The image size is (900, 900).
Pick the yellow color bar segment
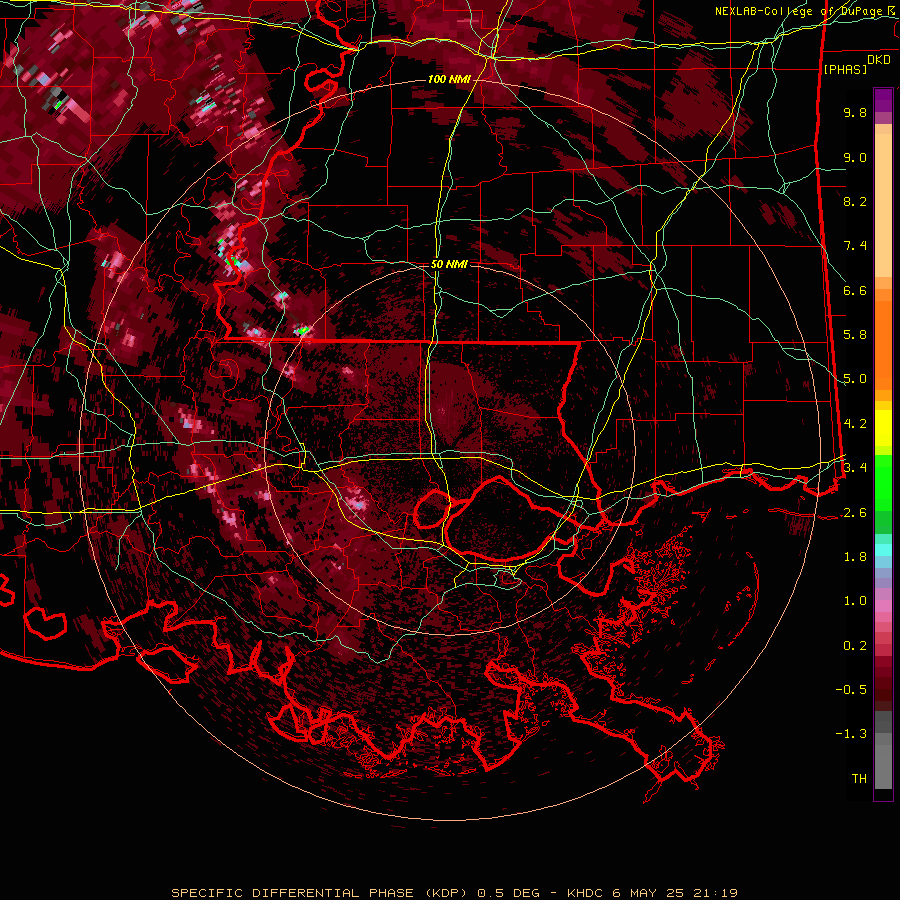point(883,428)
